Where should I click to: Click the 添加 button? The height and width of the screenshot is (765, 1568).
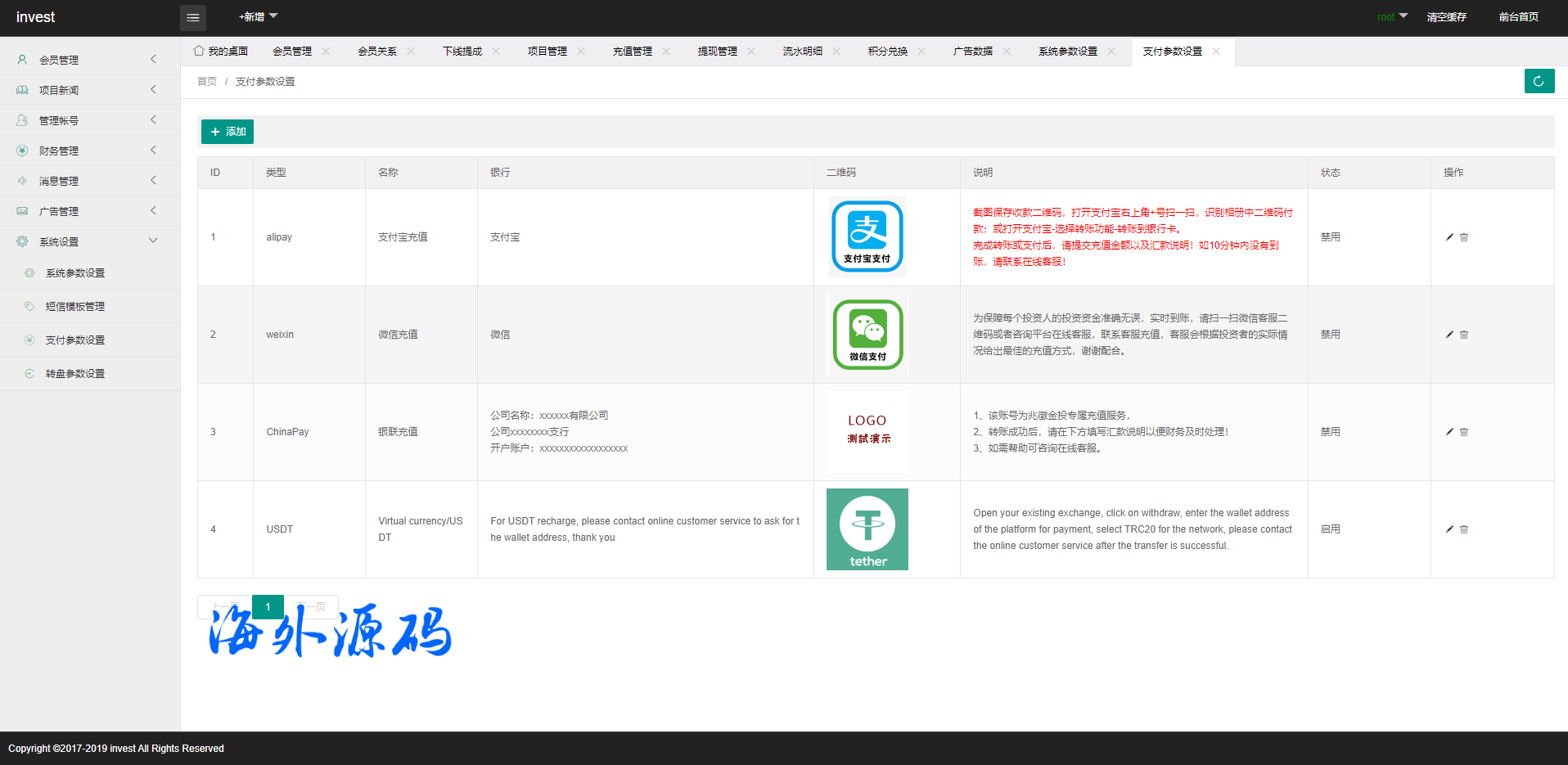[x=228, y=132]
